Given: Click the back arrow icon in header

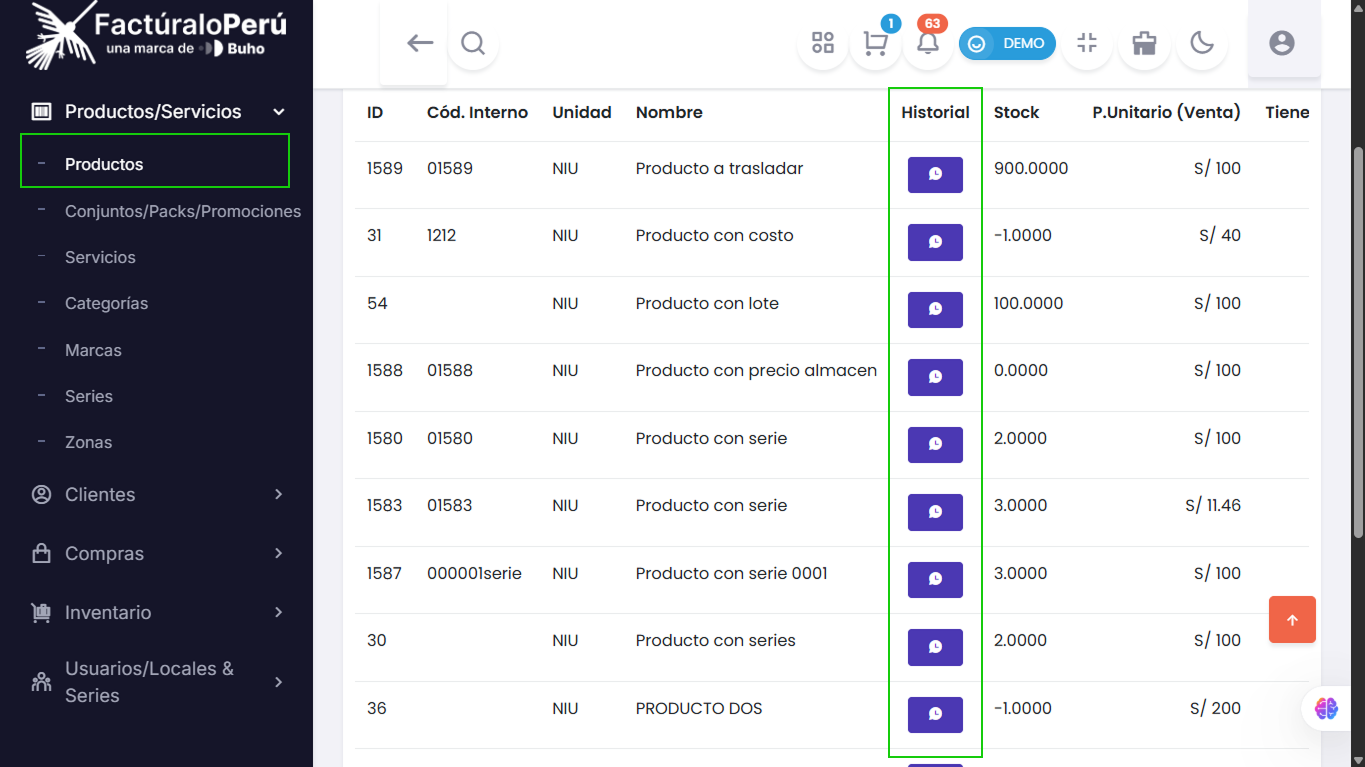Looking at the screenshot, I should [x=419, y=43].
